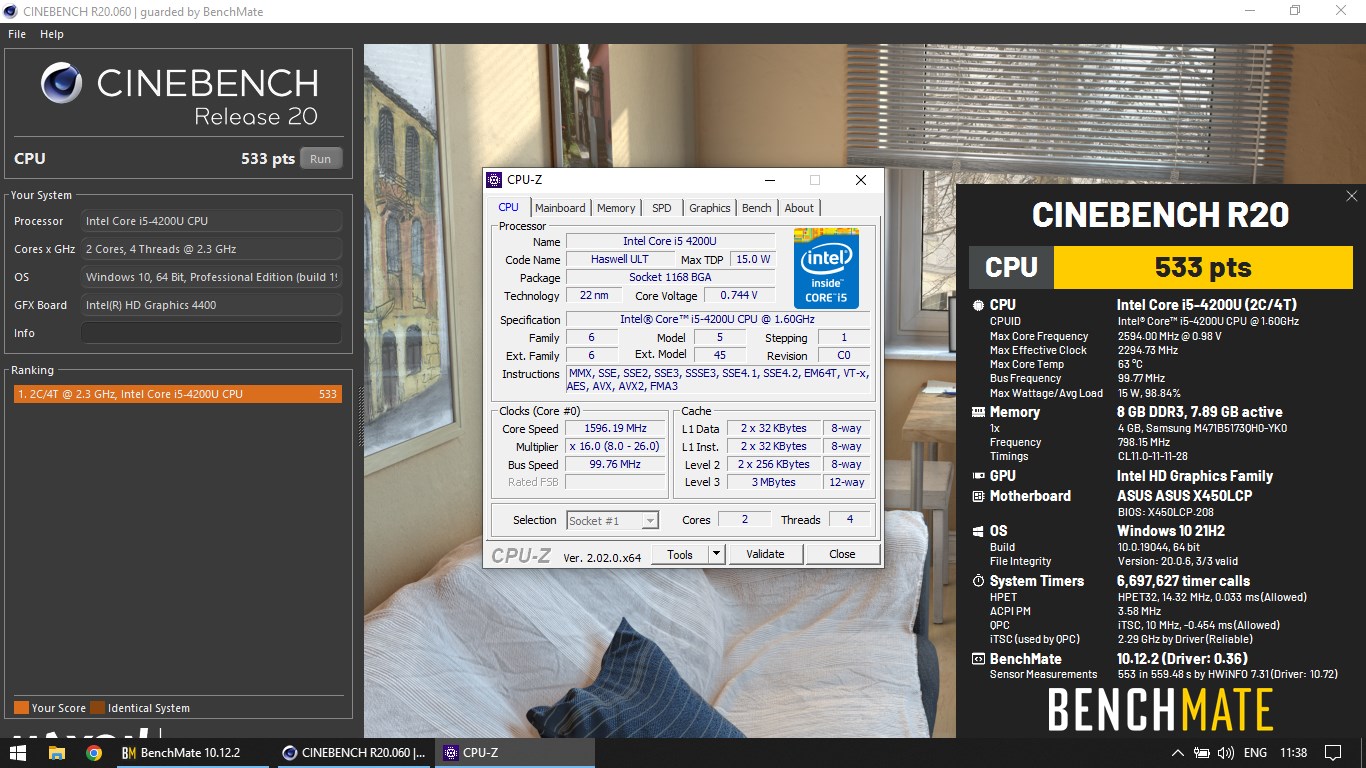Open the Socket #1 selection dropdown
This screenshot has height=768, width=1366.
pyautogui.click(x=613, y=520)
